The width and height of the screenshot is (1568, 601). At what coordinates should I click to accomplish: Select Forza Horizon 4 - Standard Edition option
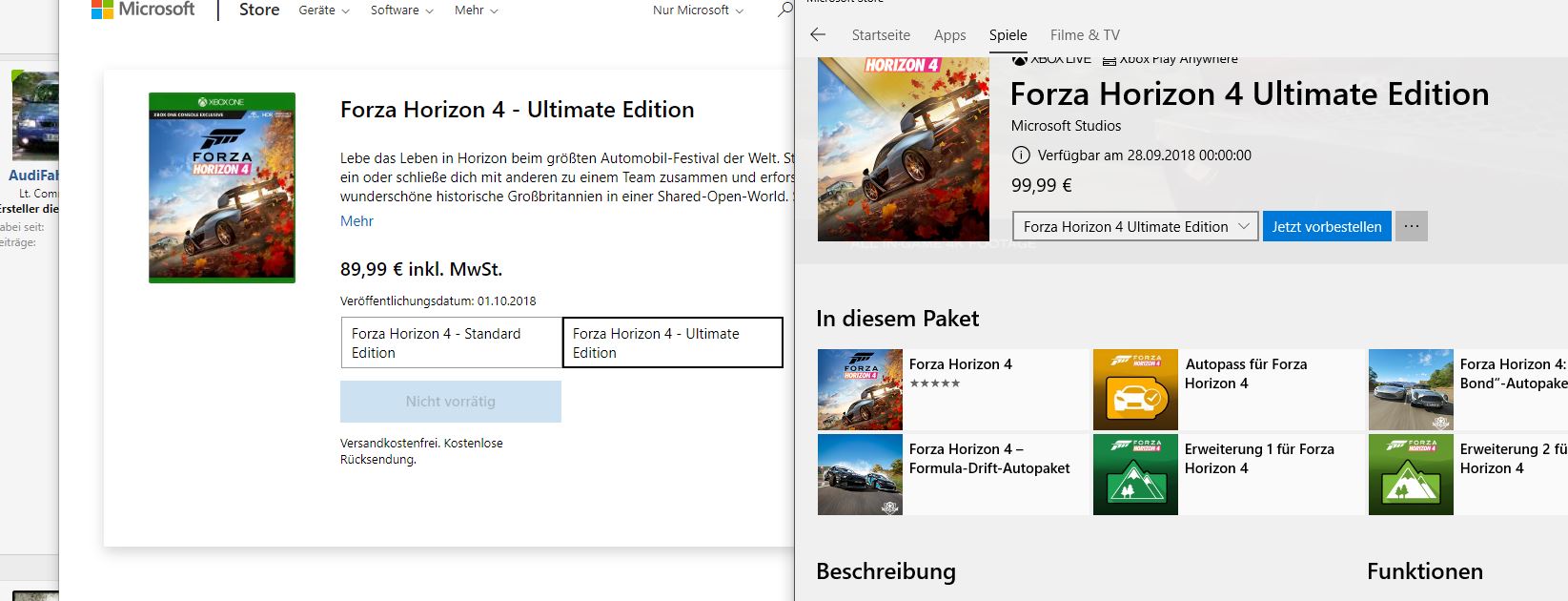(x=452, y=342)
